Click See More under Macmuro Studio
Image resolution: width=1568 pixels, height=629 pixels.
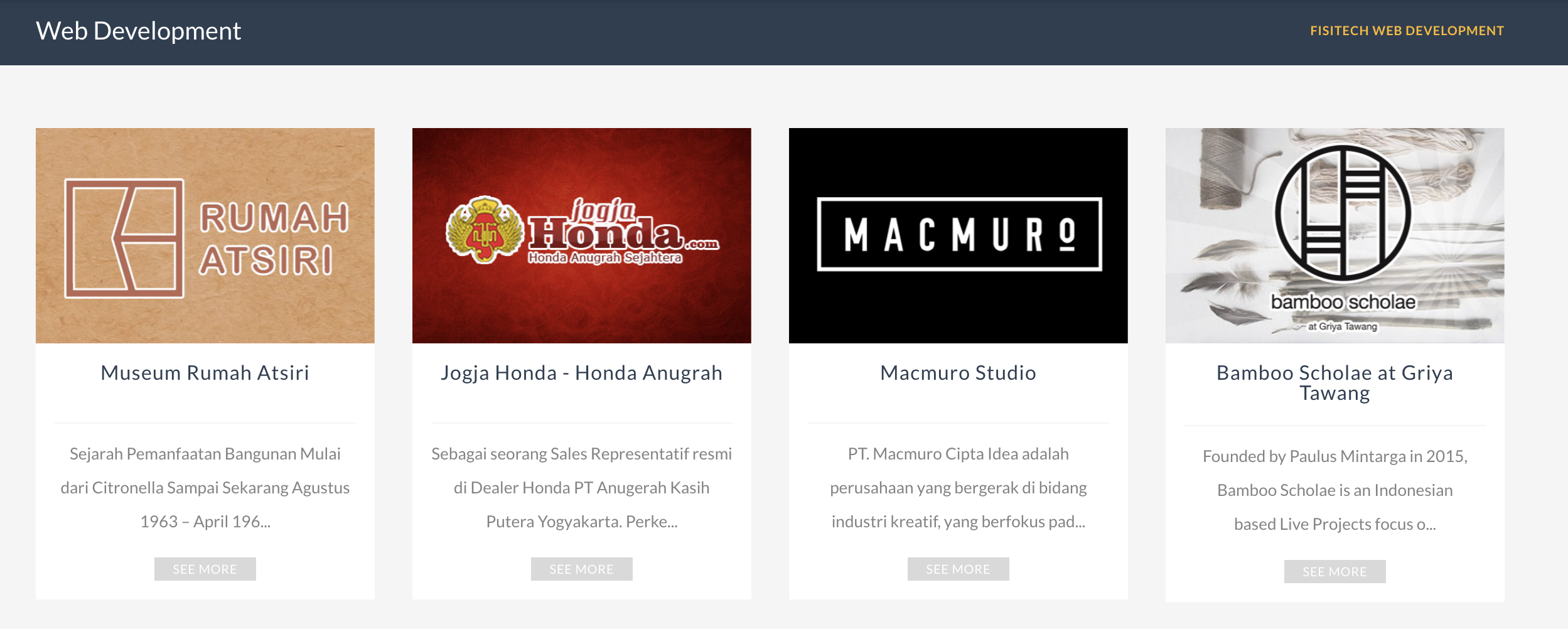click(x=959, y=569)
